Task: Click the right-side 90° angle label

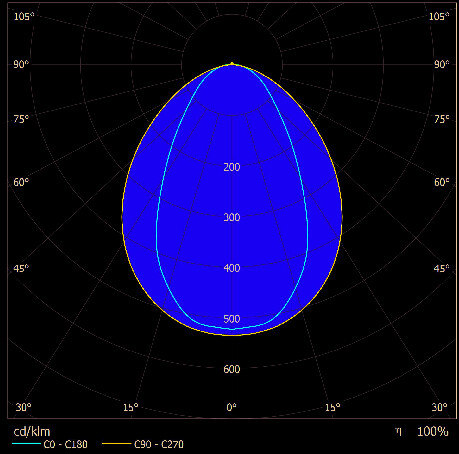Action: pyautogui.click(x=441, y=64)
